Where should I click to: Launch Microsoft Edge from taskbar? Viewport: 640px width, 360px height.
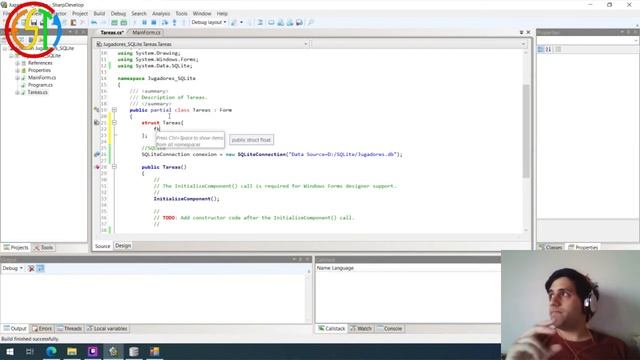coord(51,351)
